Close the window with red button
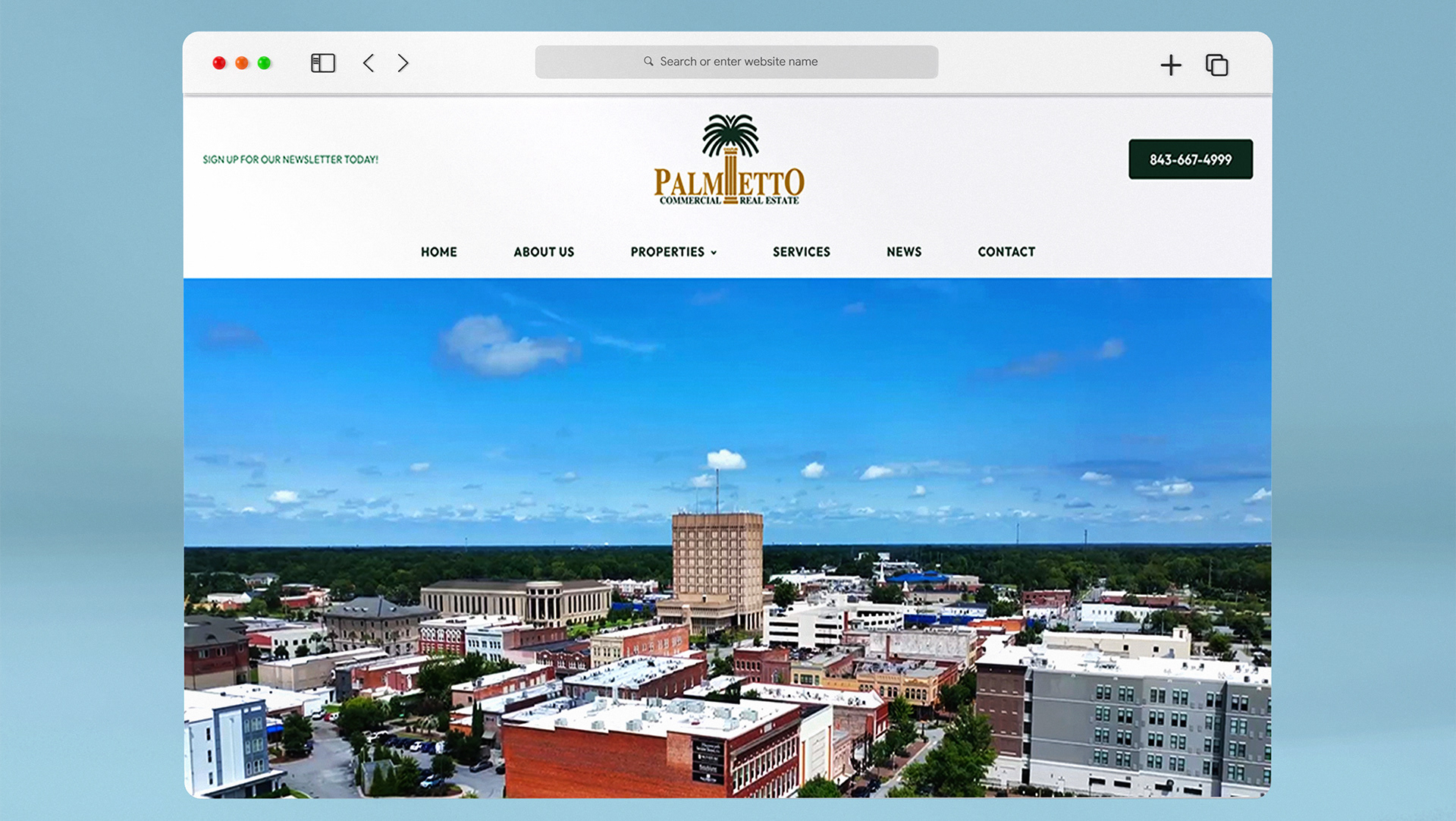The width and height of the screenshot is (1456, 821). [x=219, y=63]
